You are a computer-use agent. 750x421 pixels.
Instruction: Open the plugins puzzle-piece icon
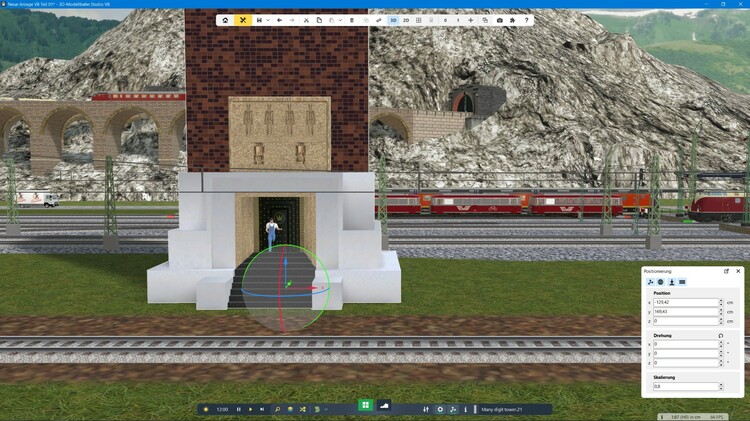click(512, 20)
